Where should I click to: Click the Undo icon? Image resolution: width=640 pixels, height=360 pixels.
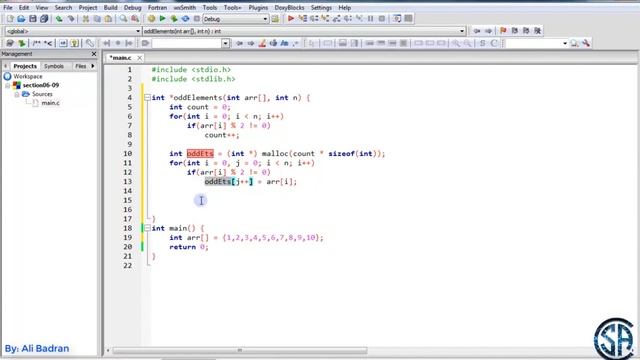[59, 19]
